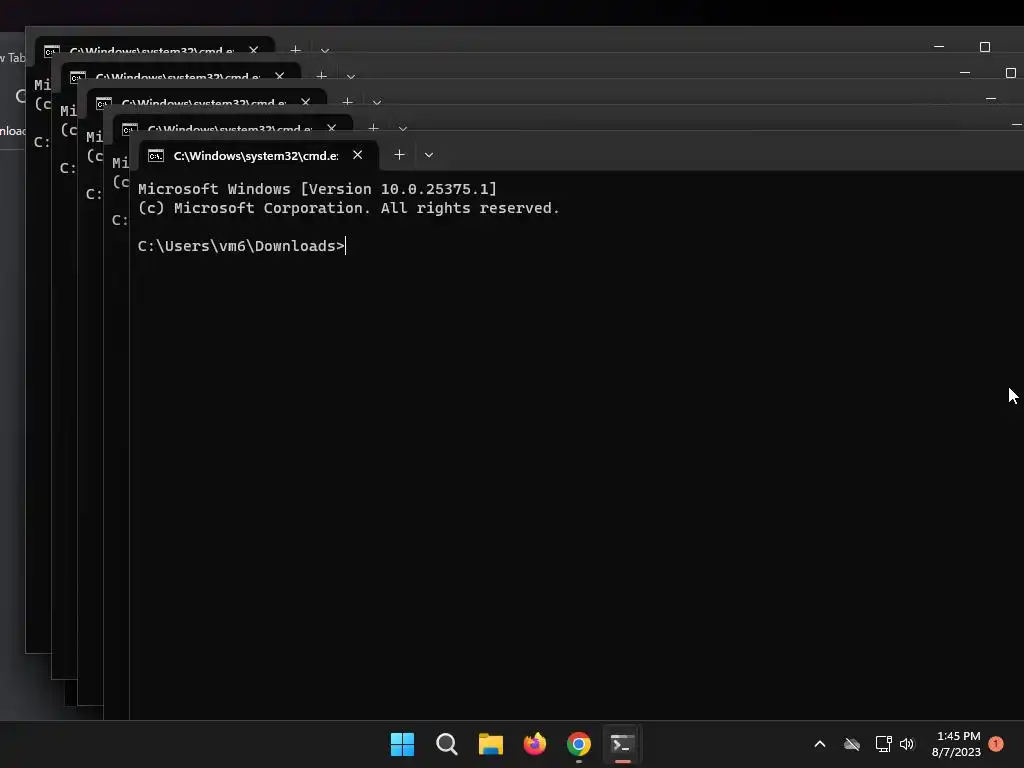Close the tab of the rearmost Terminal window

click(253, 50)
